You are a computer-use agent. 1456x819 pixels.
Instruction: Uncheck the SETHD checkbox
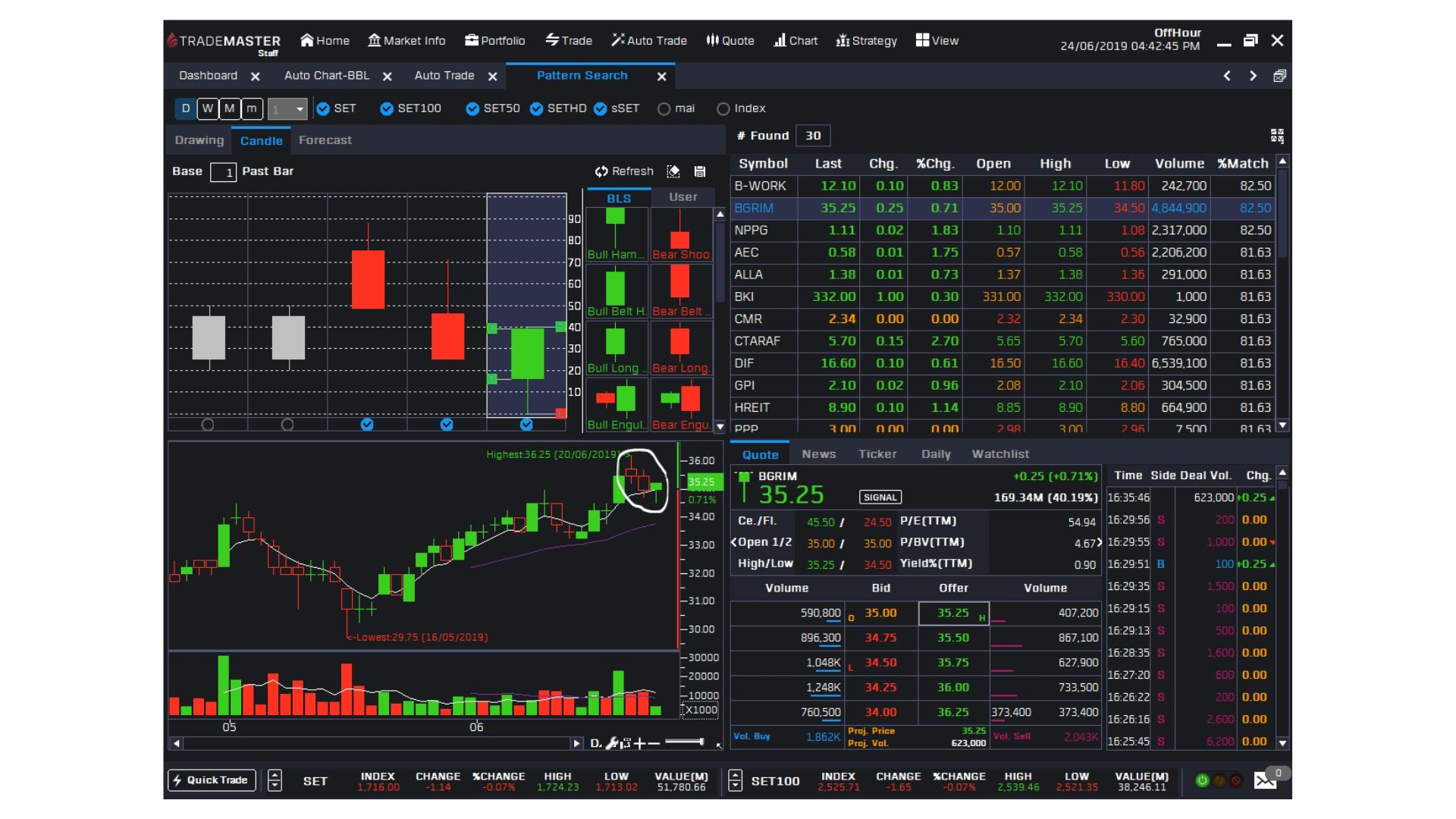(x=536, y=108)
